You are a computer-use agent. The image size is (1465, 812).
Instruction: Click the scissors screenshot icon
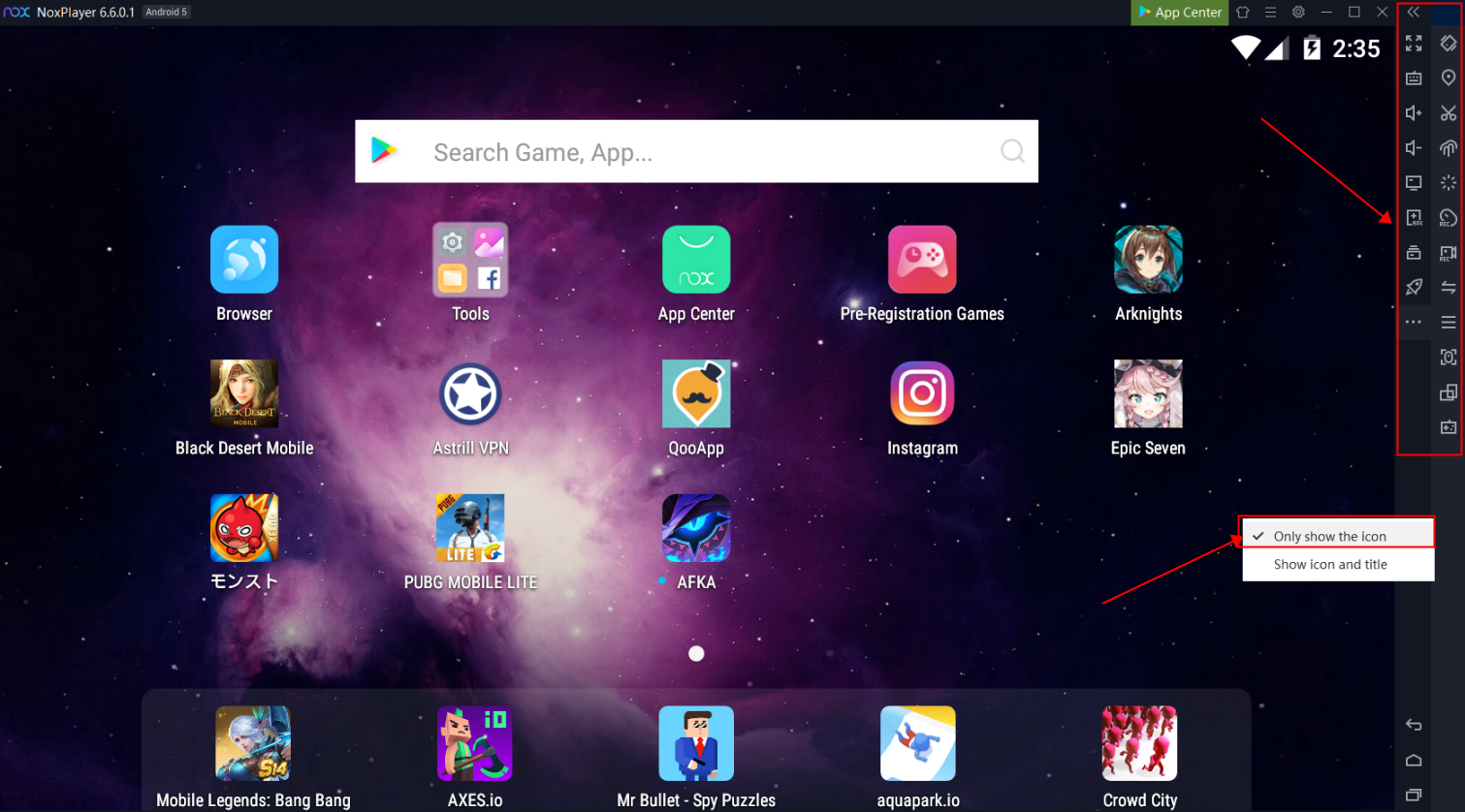click(x=1449, y=113)
